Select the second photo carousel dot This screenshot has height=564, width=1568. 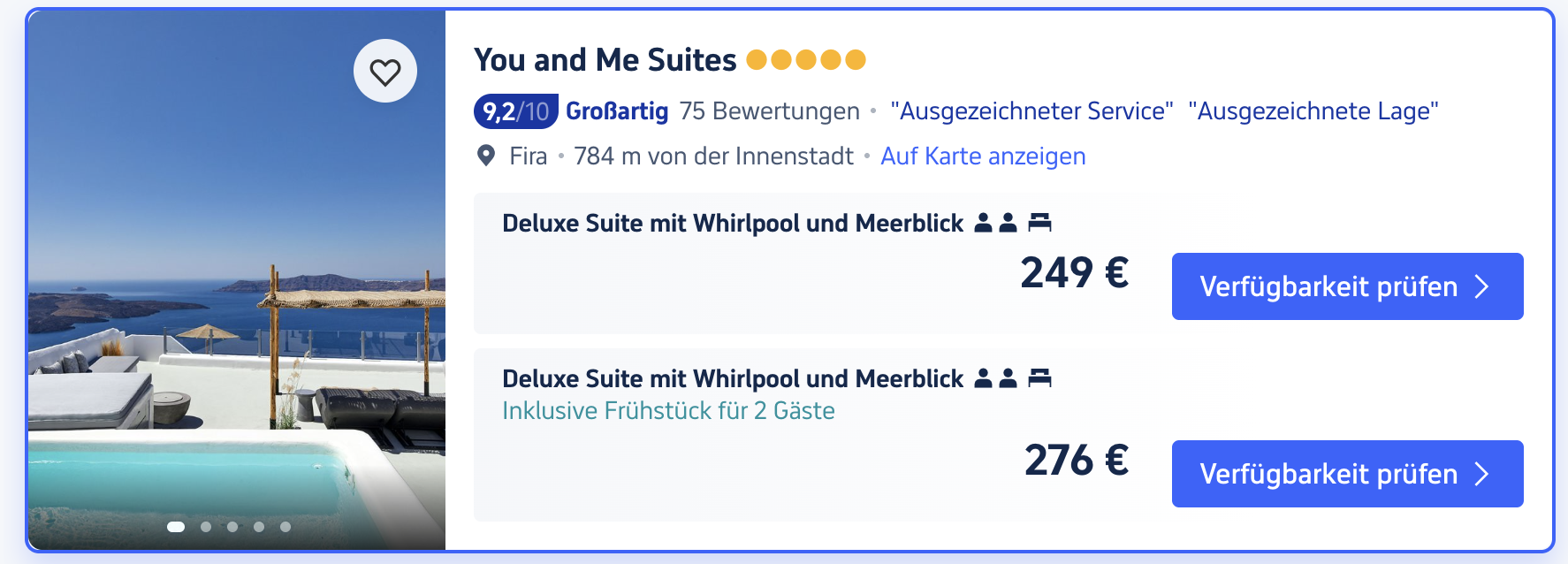pyautogui.click(x=206, y=527)
